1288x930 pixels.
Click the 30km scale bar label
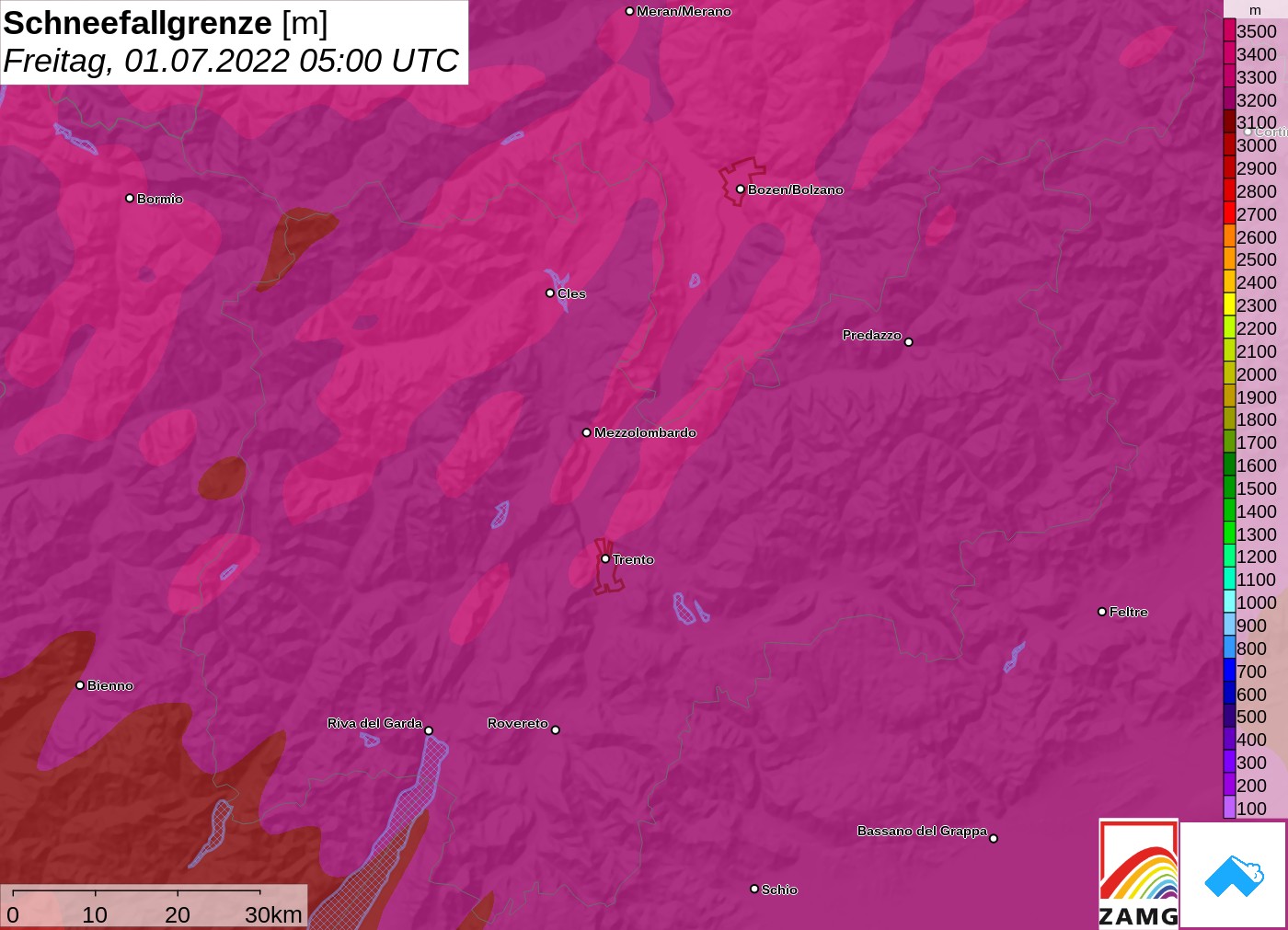(273, 914)
